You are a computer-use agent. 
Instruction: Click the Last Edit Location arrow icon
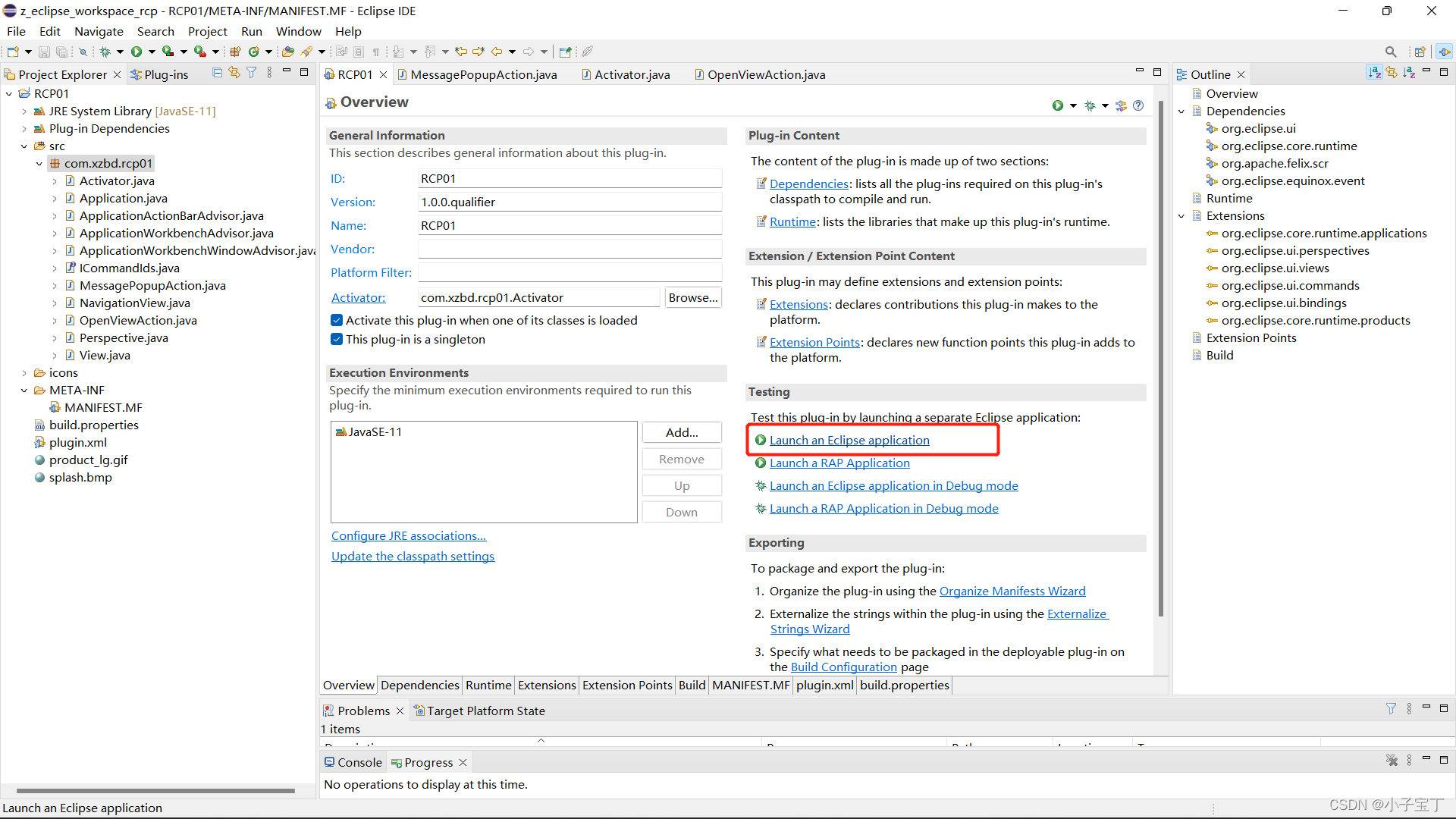(461, 52)
